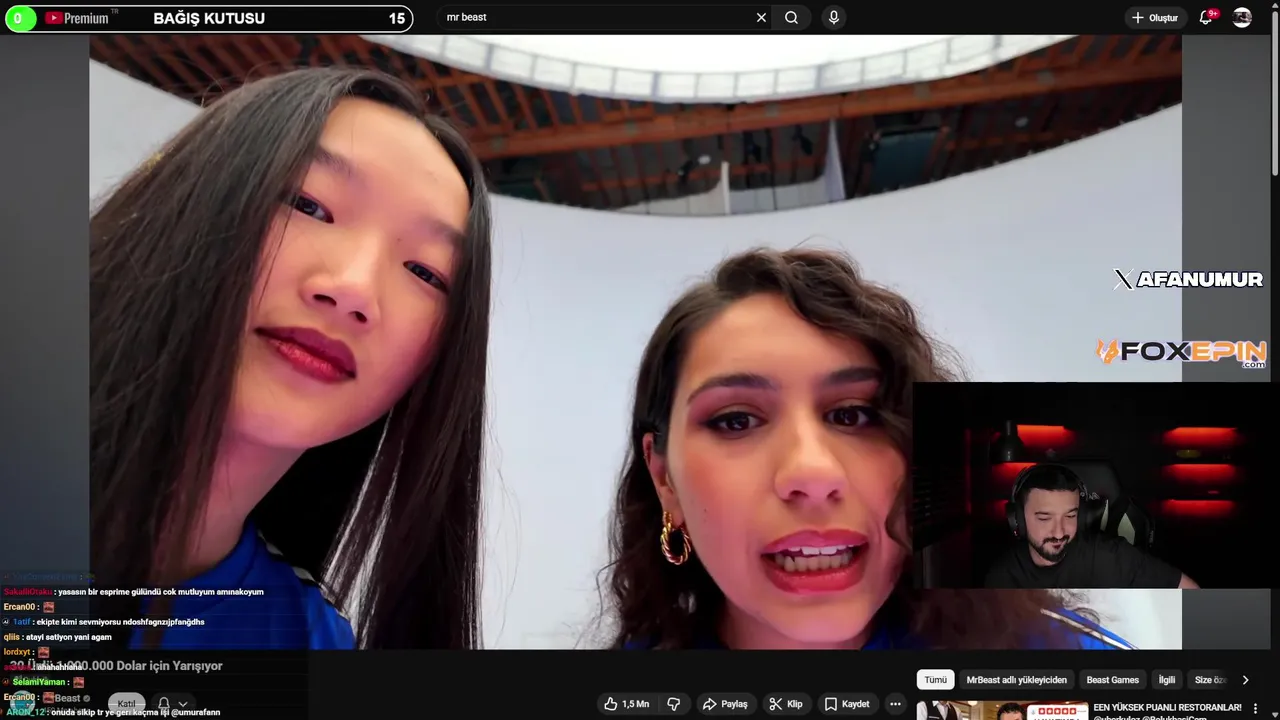Click the 'EEN YÜKSEK PUANLI RESTORANLAR!' title
The width and height of the screenshot is (1280, 720).
click(1168, 707)
